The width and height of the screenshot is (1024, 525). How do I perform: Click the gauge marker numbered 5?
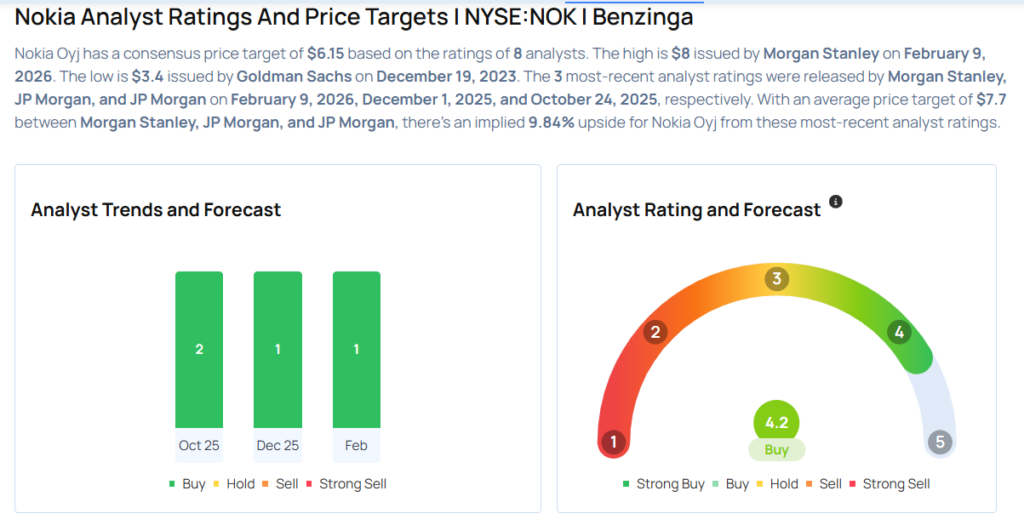click(x=939, y=442)
